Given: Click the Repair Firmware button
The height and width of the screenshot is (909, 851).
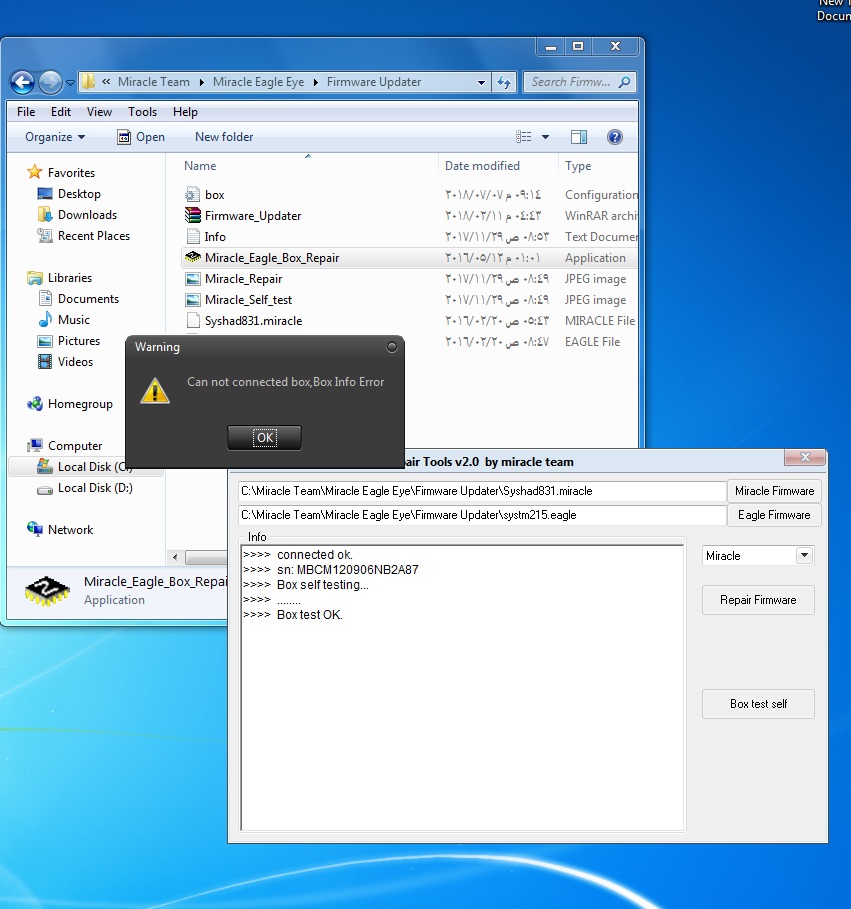Looking at the screenshot, I should point(758,600).
